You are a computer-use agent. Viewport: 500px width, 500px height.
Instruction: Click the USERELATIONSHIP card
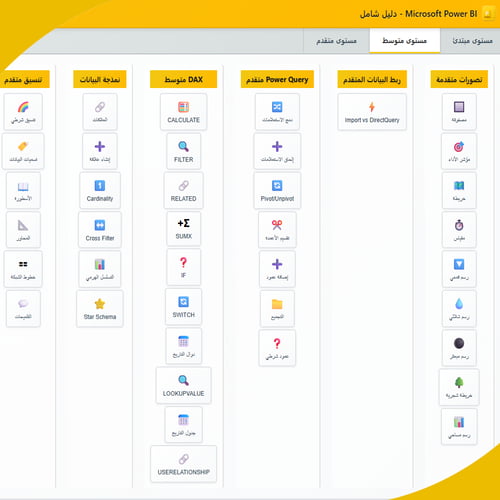click(x=183, y=464)
